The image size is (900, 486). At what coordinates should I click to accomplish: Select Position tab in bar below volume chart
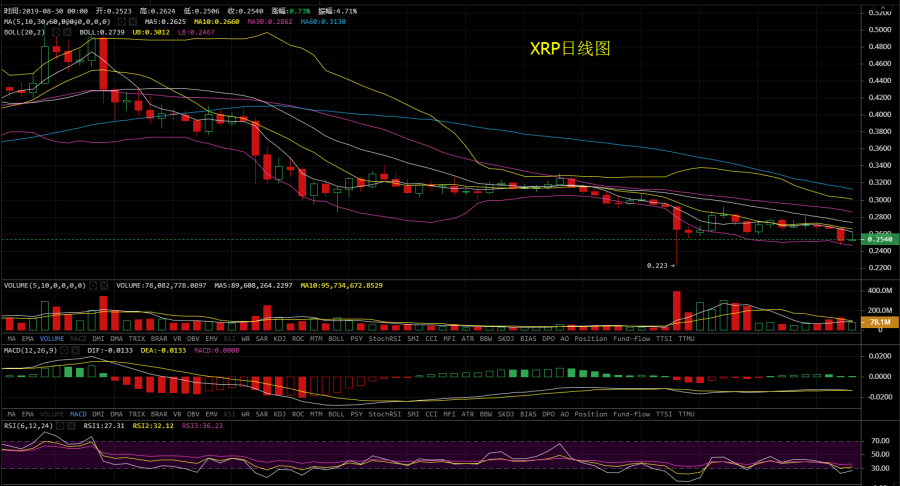point(590,339)
